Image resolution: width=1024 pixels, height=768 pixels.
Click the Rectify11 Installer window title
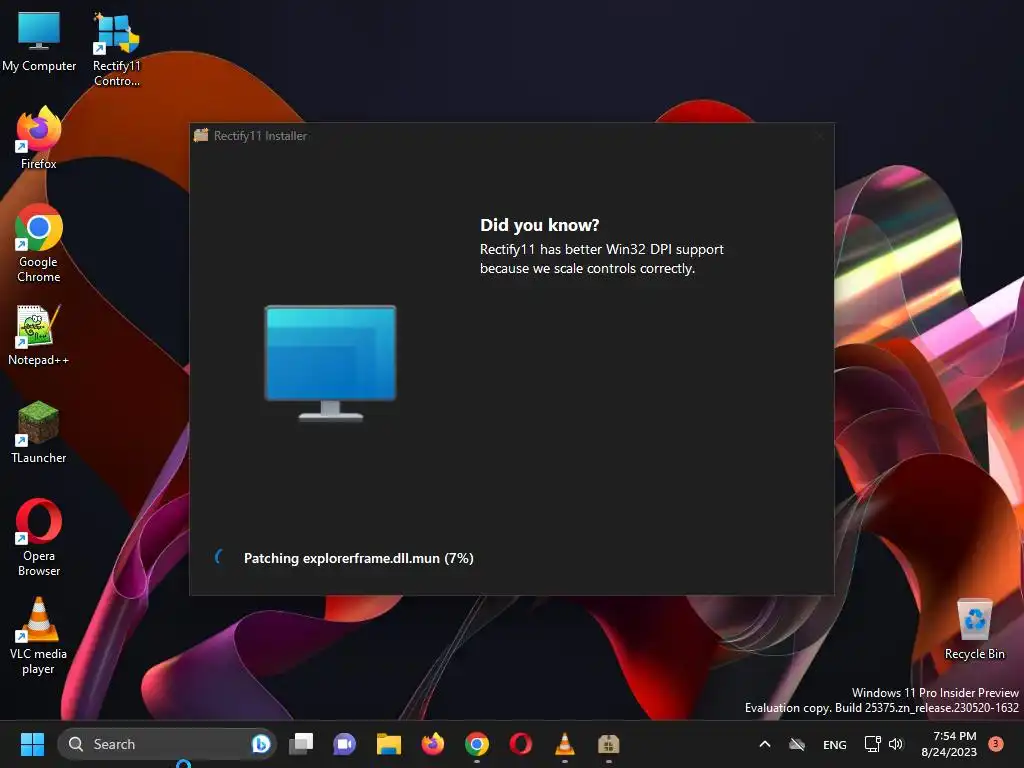[260, 136]
